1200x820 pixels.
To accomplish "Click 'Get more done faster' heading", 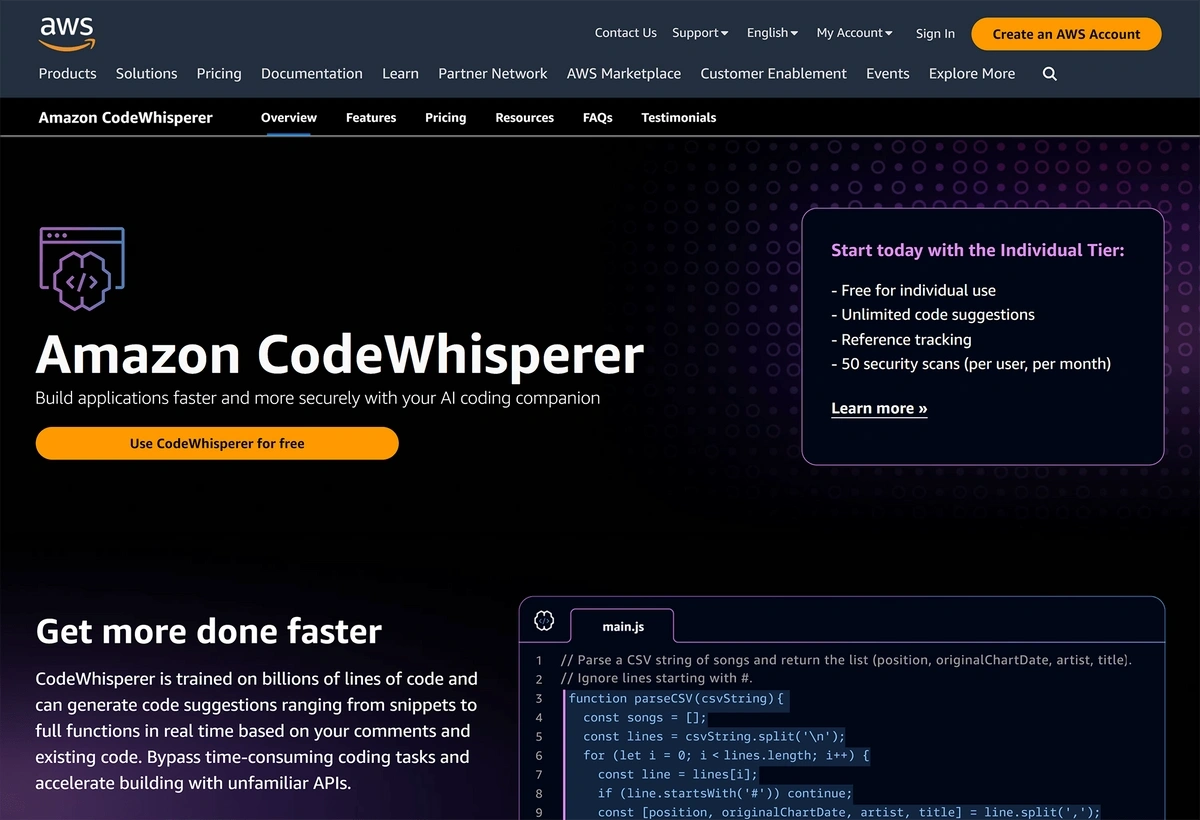I will point(209,631).
